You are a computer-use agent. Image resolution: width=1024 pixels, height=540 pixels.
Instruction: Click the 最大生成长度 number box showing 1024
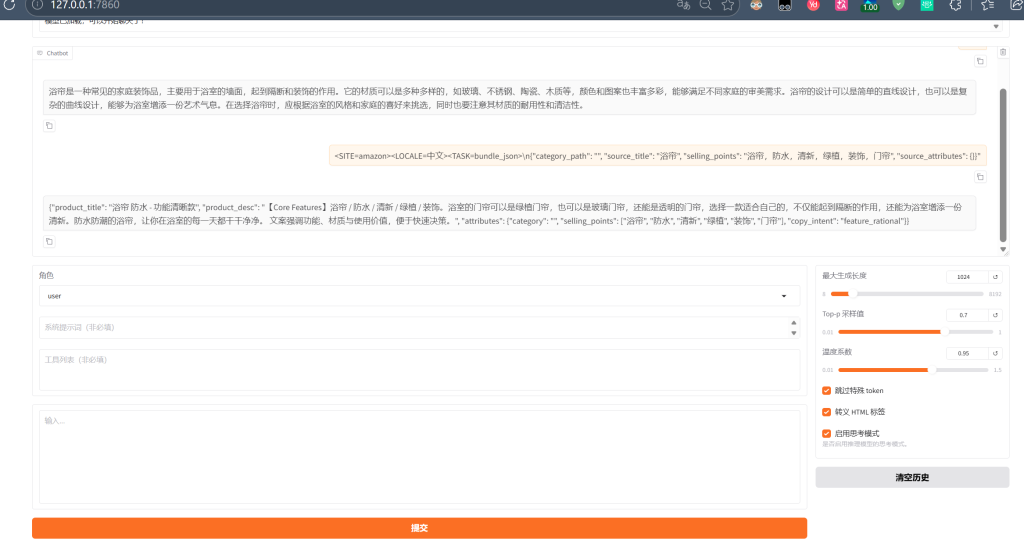coord(967,277)
